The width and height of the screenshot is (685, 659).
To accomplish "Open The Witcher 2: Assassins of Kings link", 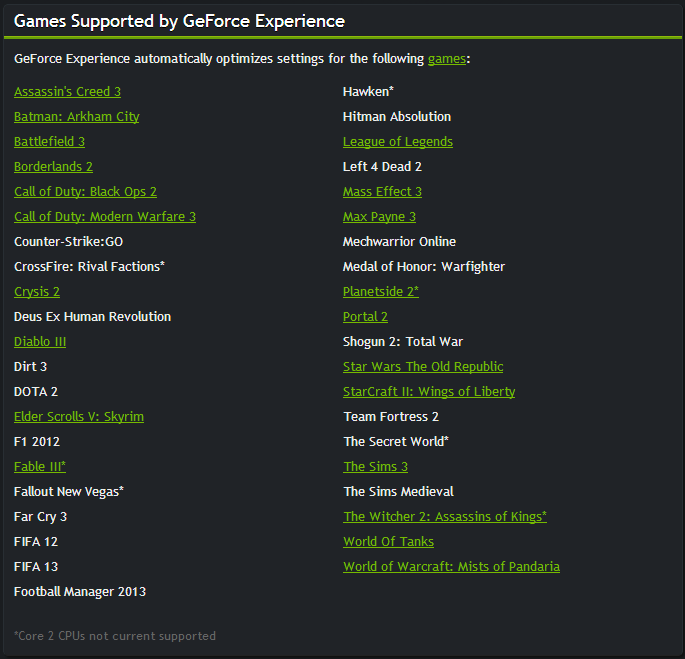I will tap(445, 517).
